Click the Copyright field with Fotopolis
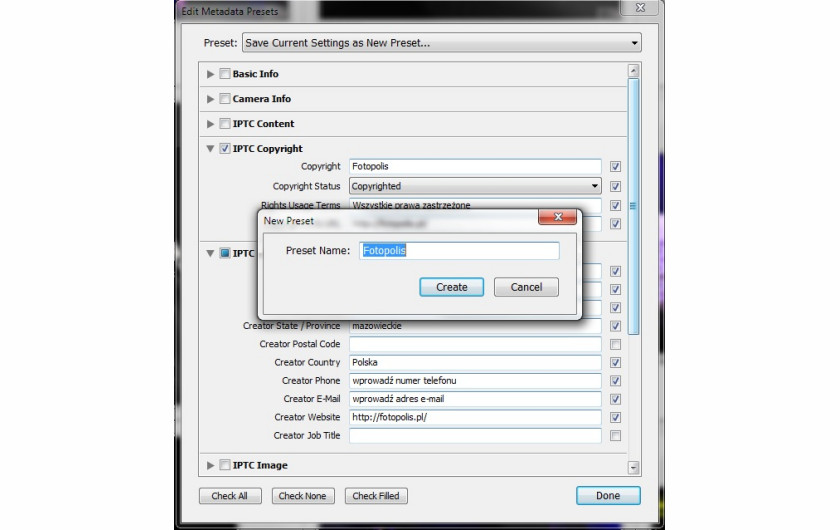 (475, 166)
